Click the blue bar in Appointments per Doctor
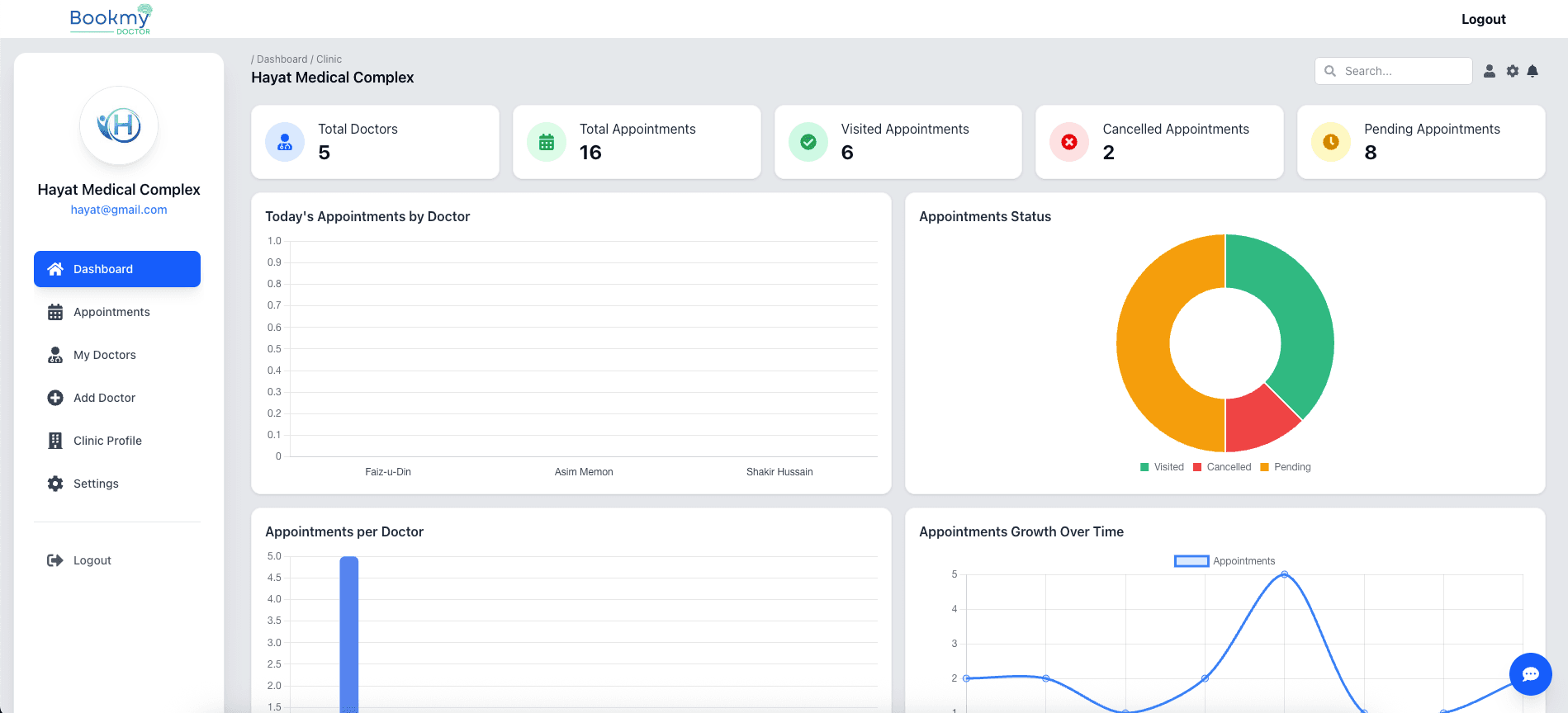Viewport: 1568px width, 713px height. tap(349, 634)
